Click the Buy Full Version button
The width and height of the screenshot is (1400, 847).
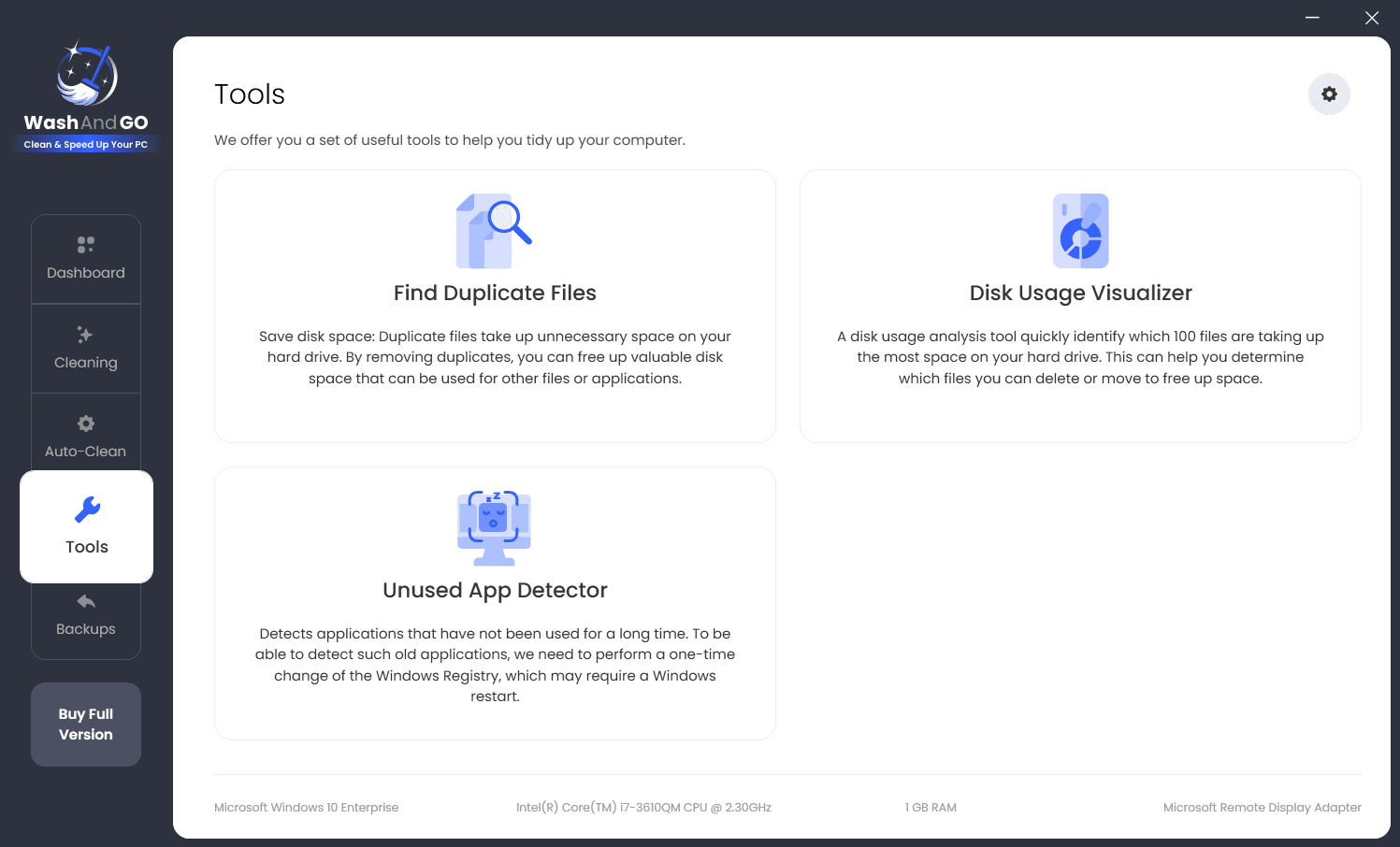(86, 725)
